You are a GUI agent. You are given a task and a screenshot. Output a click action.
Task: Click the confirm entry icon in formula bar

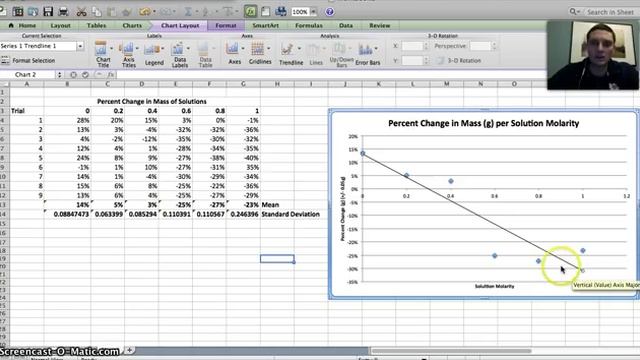(85, 75)
